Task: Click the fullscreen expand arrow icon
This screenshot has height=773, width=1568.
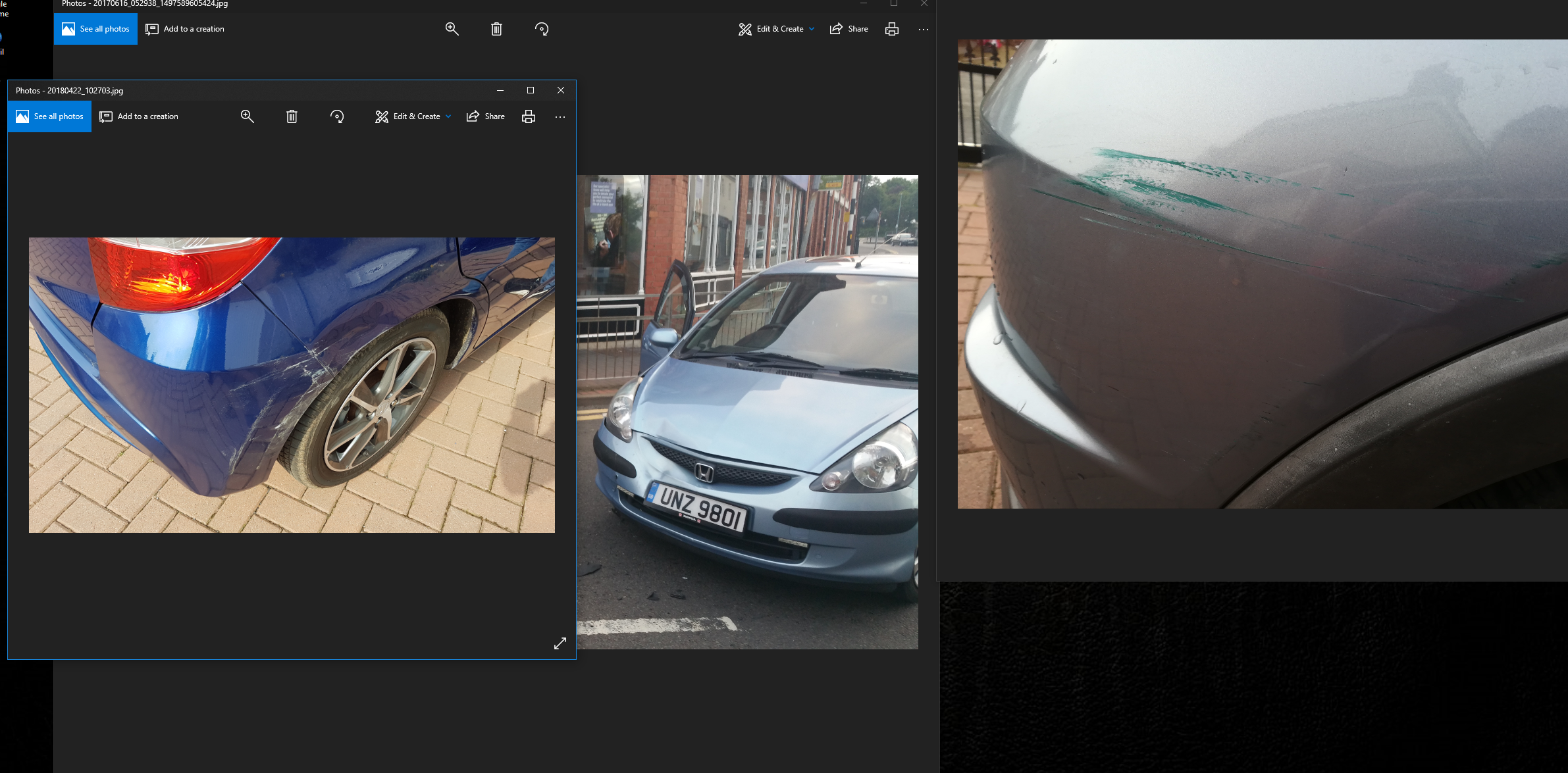Action: click(x=560, y=643)
